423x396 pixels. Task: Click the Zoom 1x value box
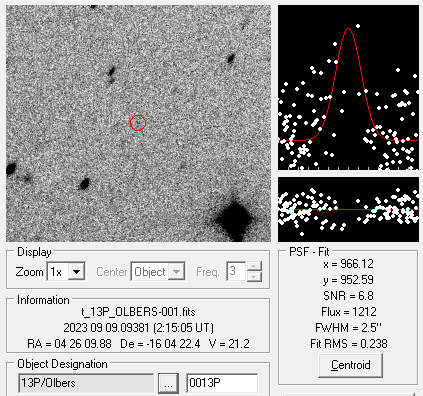58,272
